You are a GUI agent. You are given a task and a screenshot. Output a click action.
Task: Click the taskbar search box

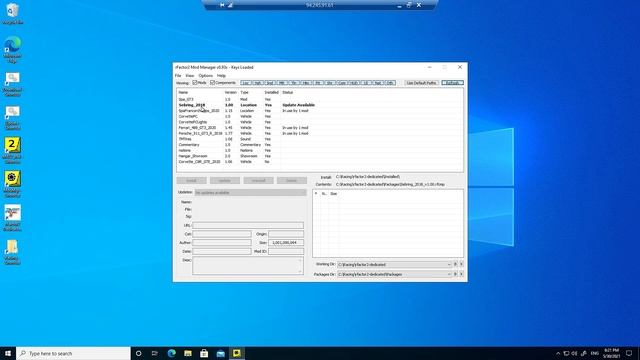[73, 353]
